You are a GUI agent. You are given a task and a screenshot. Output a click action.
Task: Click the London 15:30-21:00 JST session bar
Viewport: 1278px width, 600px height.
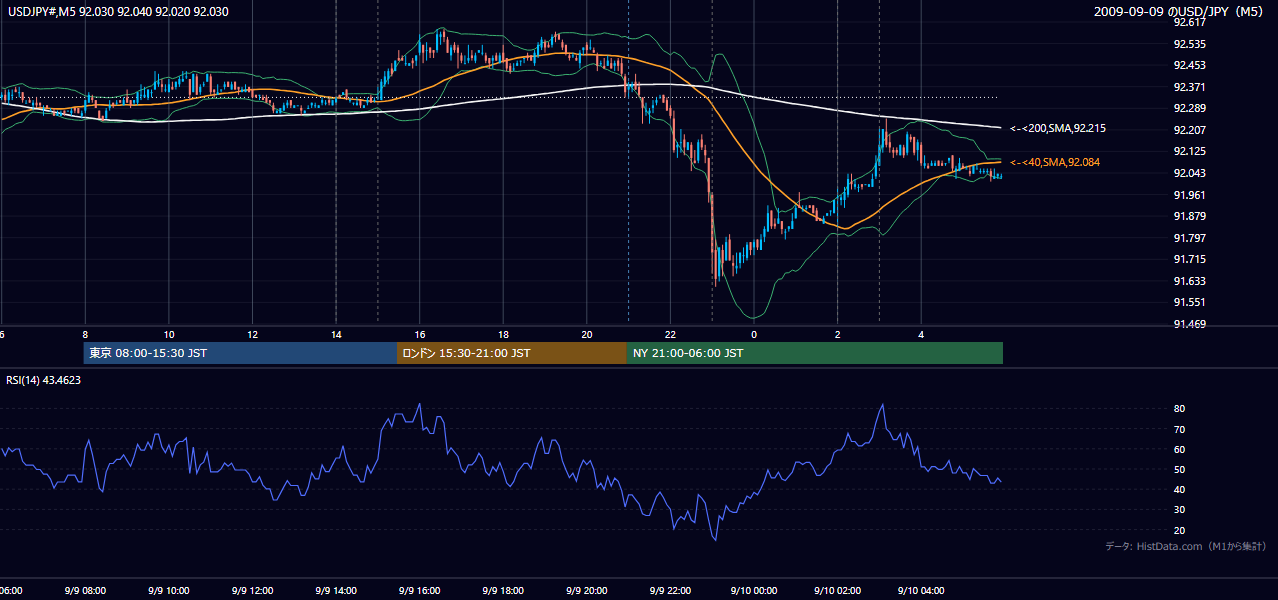click(x=512, y=353)
